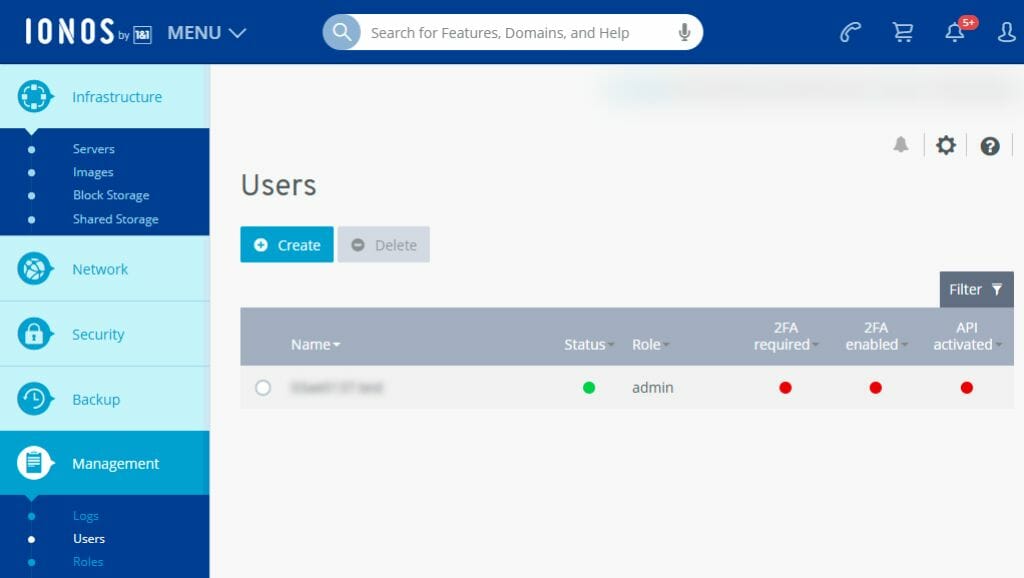Click the microphone voice search icon
This screenshot has height=578, width=1024.
tap(685, 32)
